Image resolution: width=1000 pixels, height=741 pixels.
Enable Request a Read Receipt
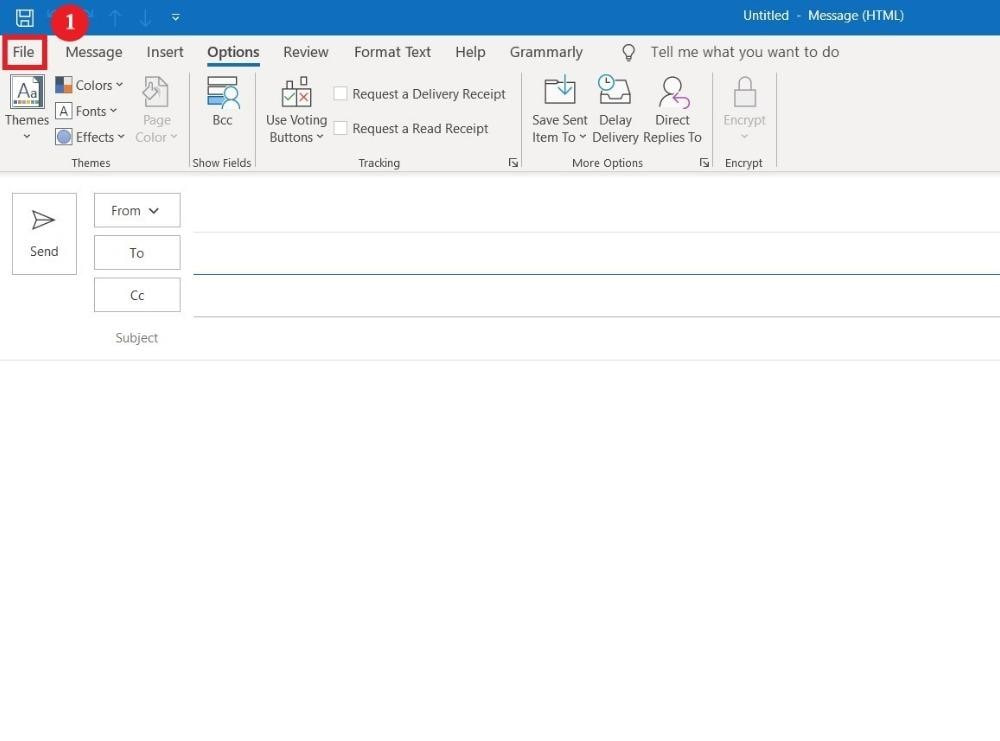point(341,128)
